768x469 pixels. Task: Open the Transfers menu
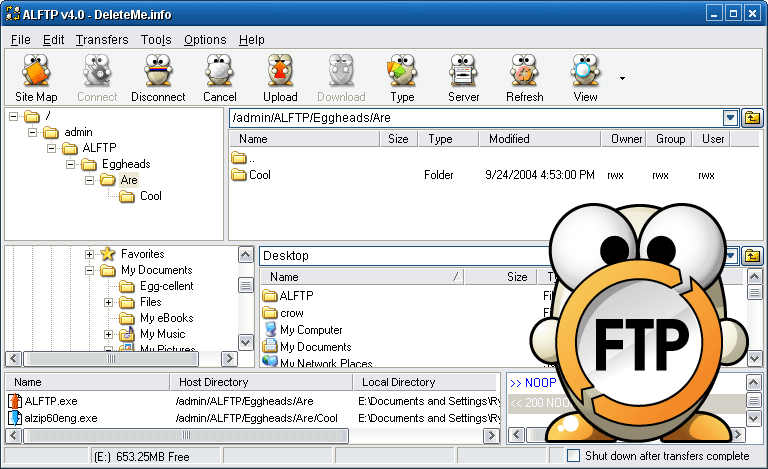tap(102, 39)
